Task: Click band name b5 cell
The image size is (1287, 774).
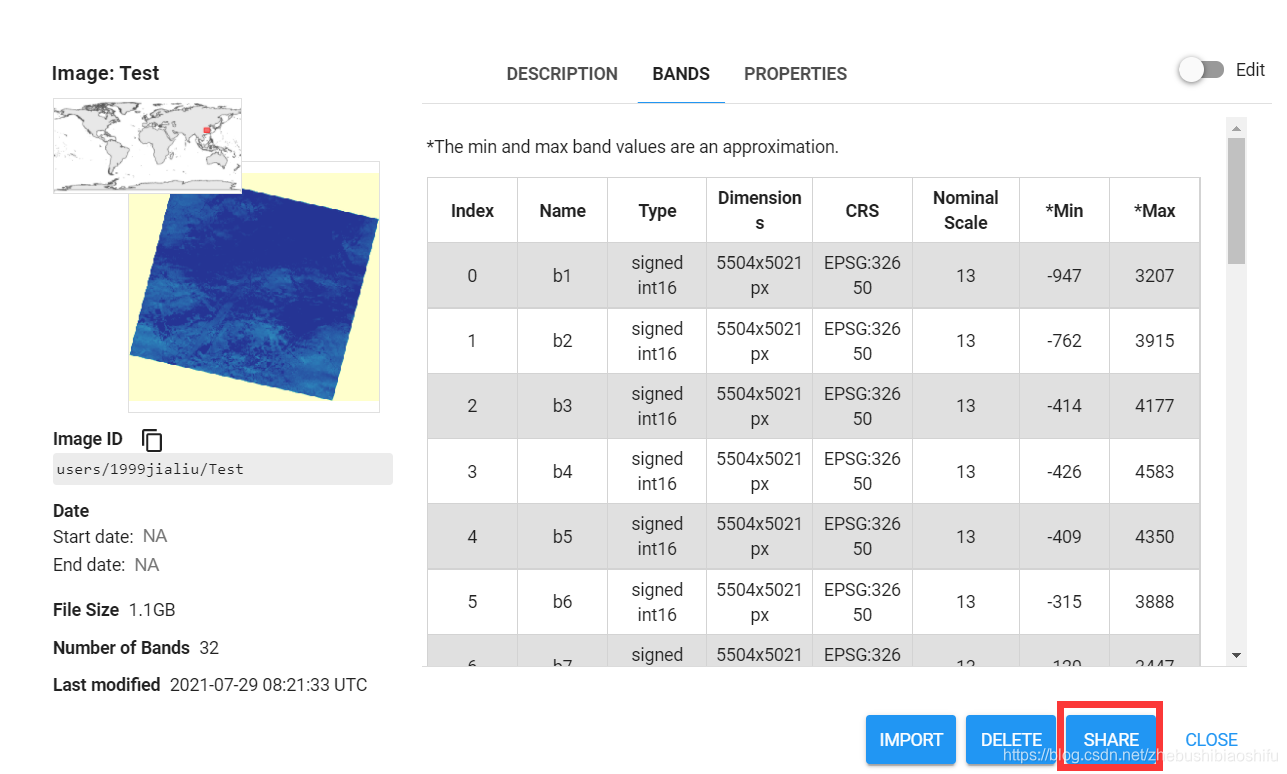Action: coord(562,537)
